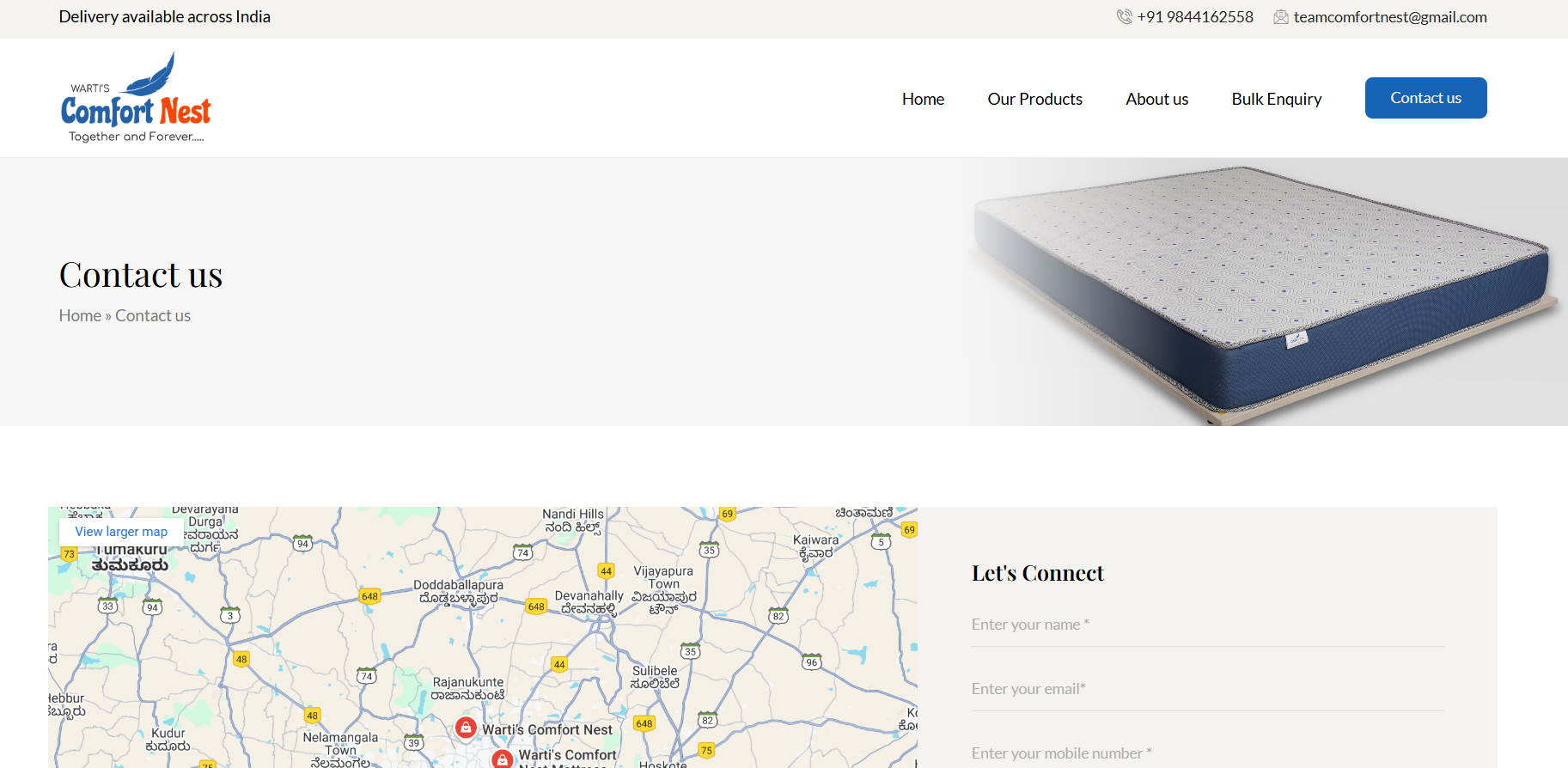Click the route 69 shield near Kaiwara

(x=909, y=530)
